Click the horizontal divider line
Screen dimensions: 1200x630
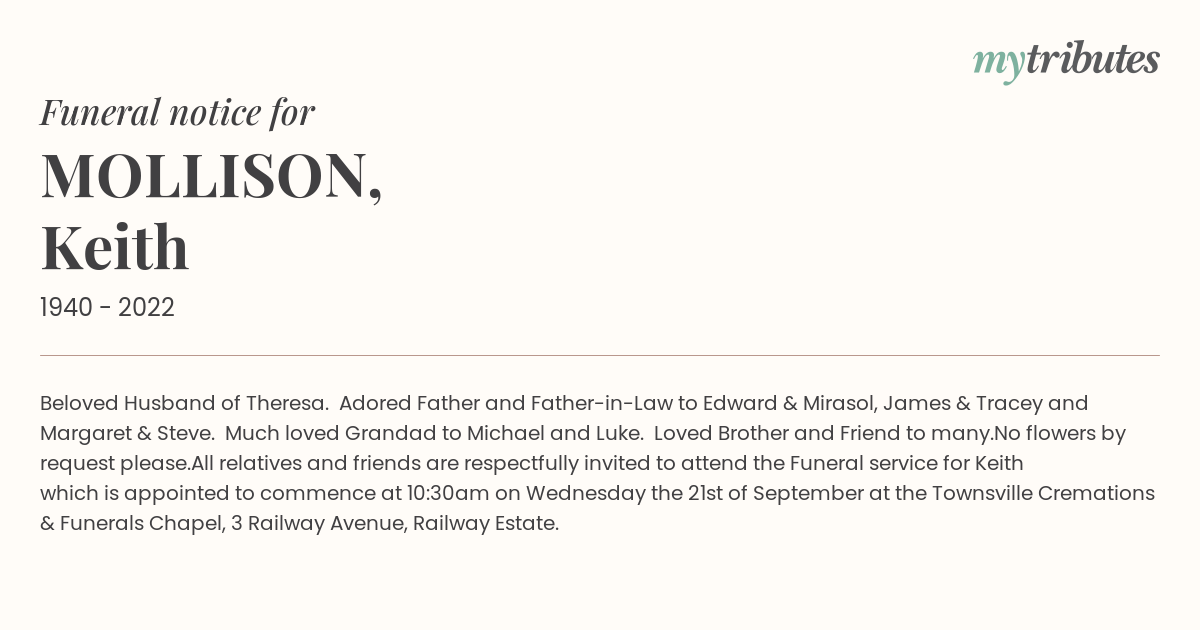tap(600, 355)
